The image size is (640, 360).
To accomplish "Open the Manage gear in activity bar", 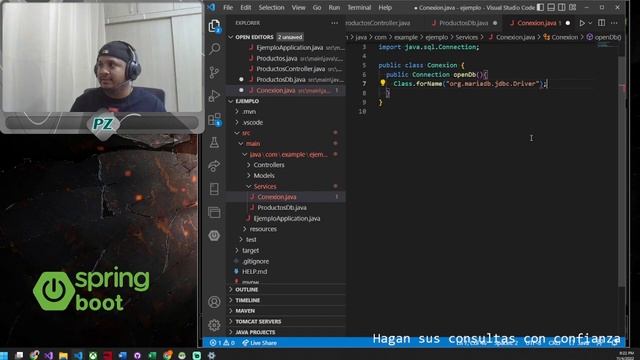I will point(214,325).
